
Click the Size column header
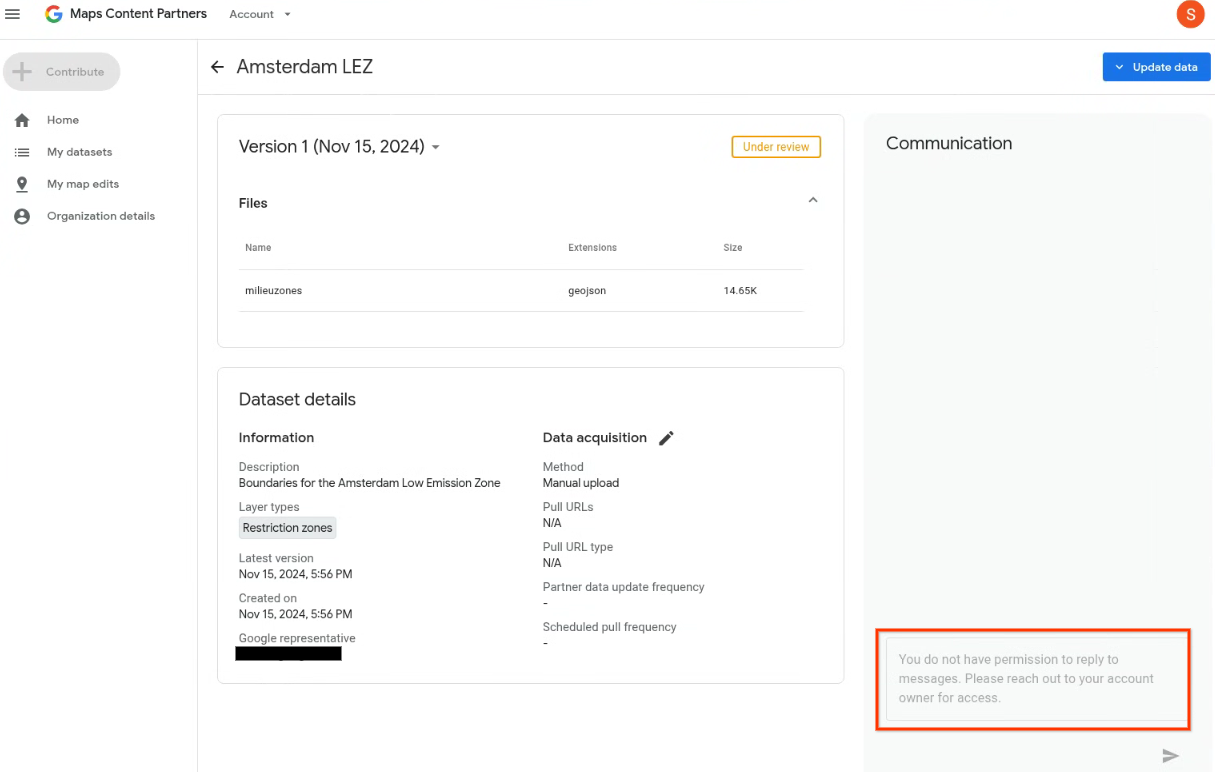click(x=733, y=247)
